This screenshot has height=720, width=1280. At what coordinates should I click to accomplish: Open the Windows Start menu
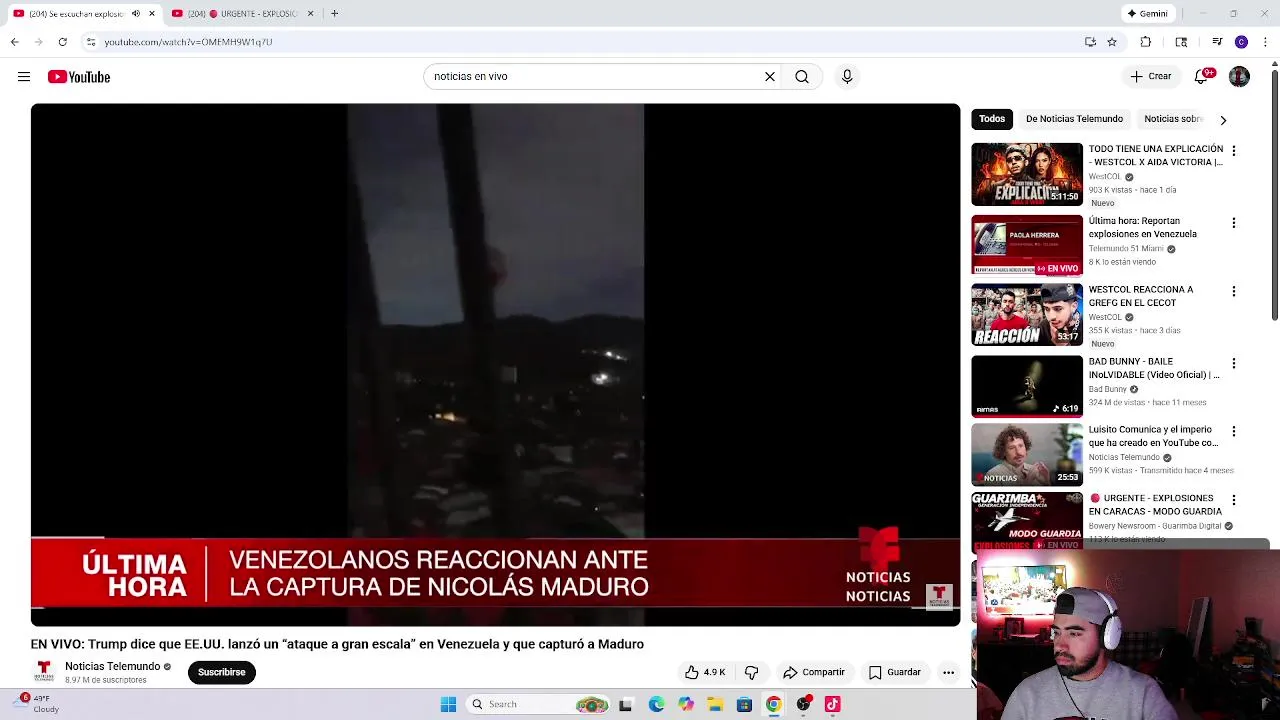point(448,704)
